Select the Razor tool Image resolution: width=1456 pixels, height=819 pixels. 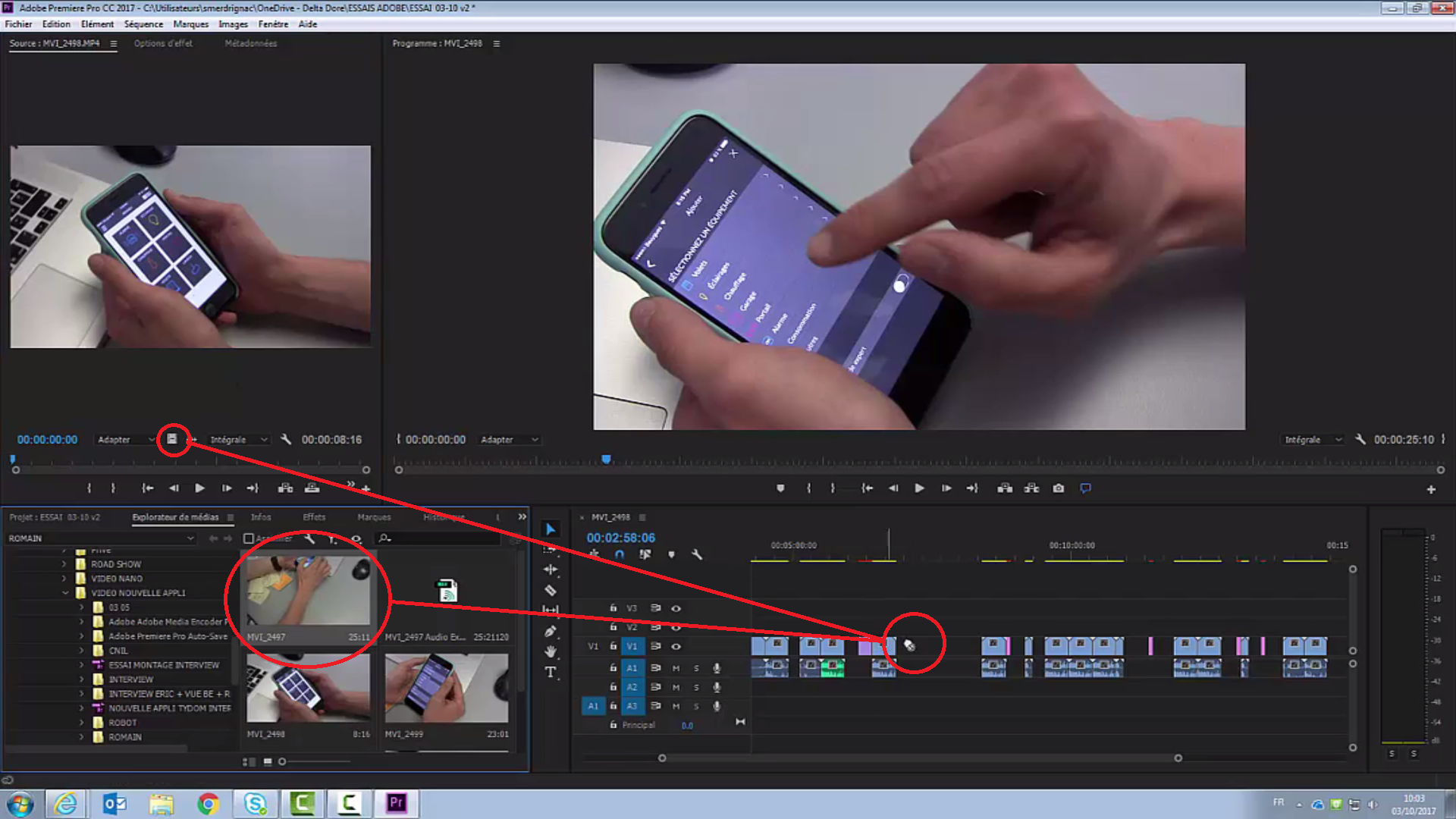(x=551, y=590)
